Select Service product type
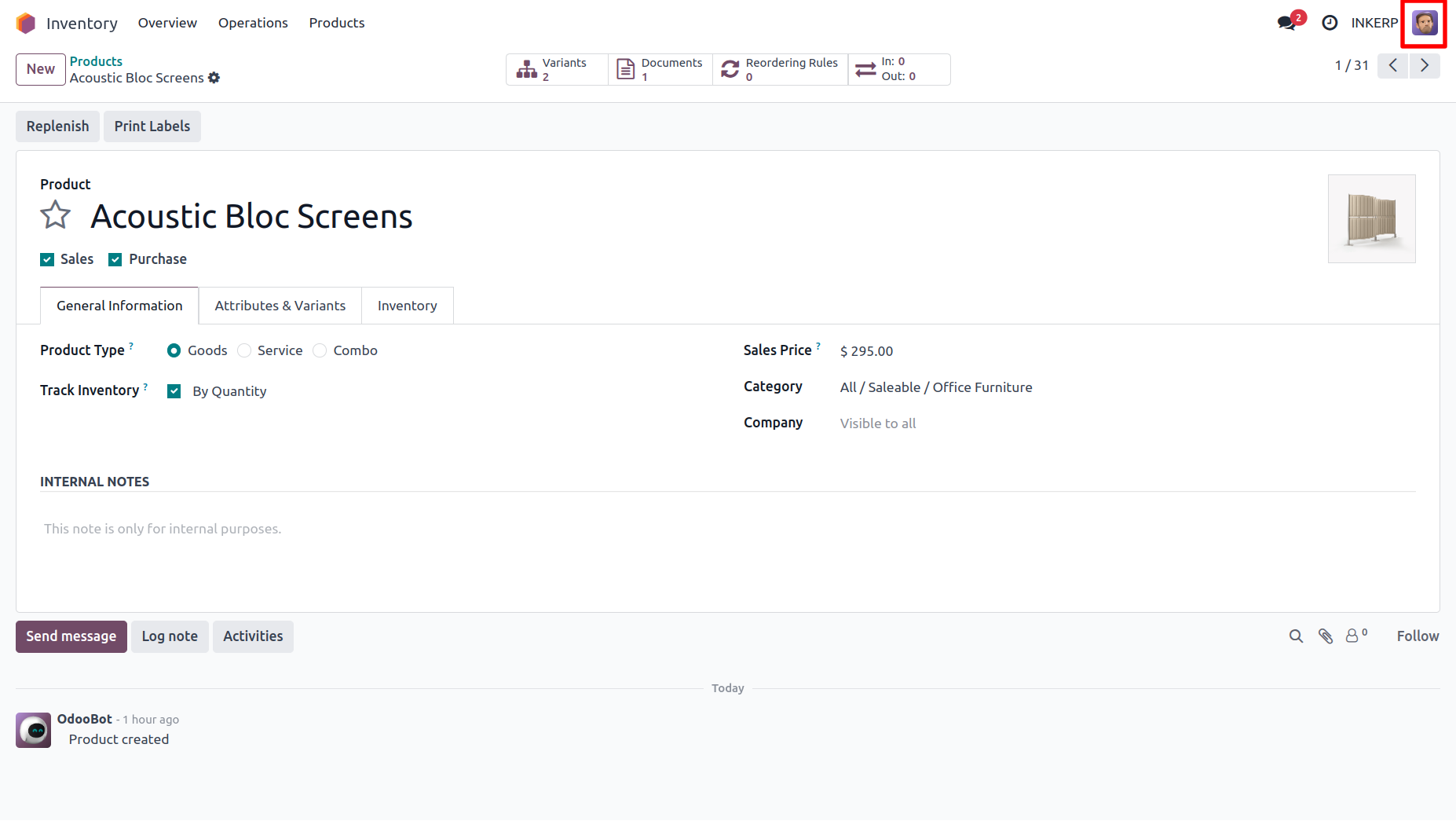Image resolution: width=1456 pixels, height=821 pixels. [x=244, y=350]
